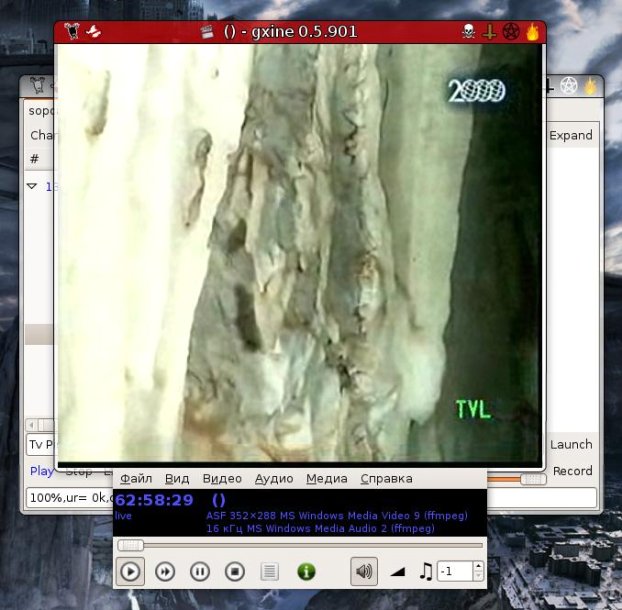Click the flame icon in background window title

point(590,86)
